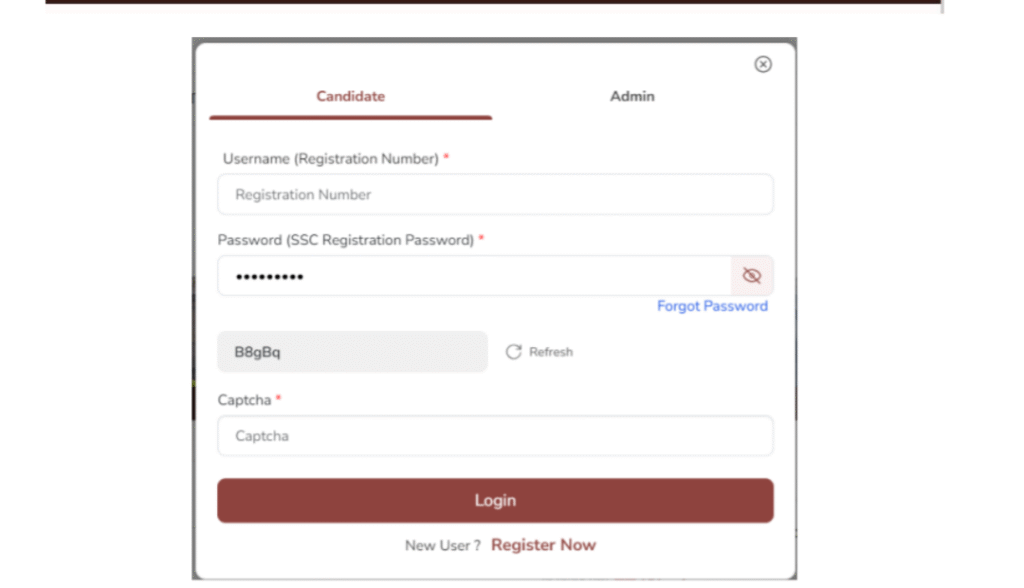The height and width of the screenshot is (588, 1024).
Task: Switch to the Candidate tab
Action: [x=350, y=97]
